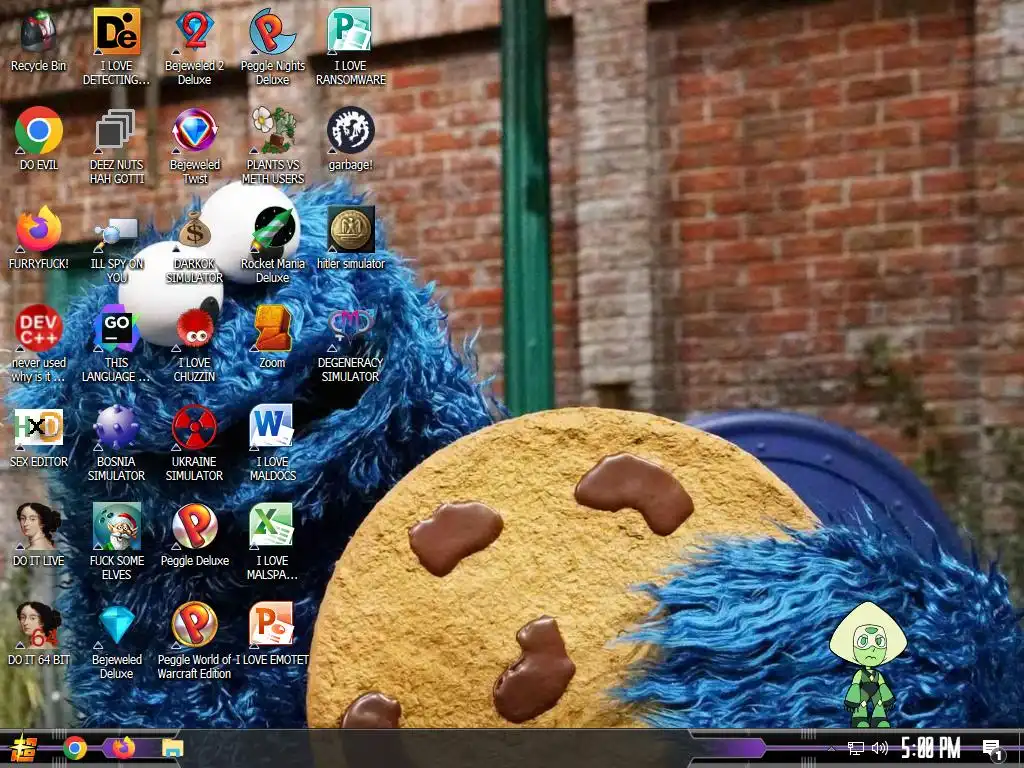Start the Peggle Nights Deluxe game
Image resolution: width=1024 pixels, height=768 pixels.
point(272,48)
